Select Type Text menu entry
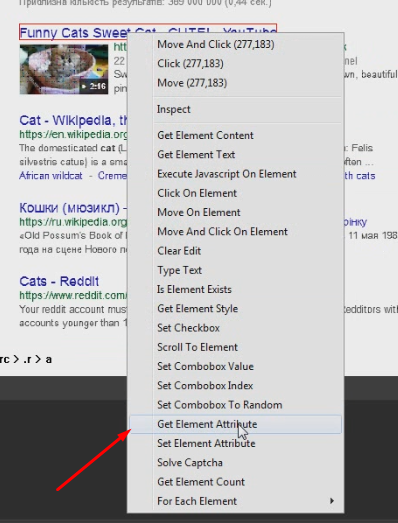 [236, 270]
